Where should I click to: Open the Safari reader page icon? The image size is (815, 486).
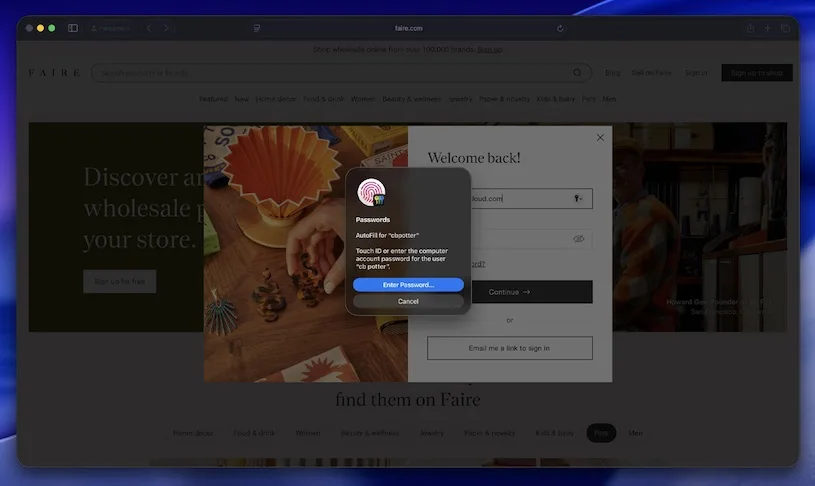click(x=257, y=28)
